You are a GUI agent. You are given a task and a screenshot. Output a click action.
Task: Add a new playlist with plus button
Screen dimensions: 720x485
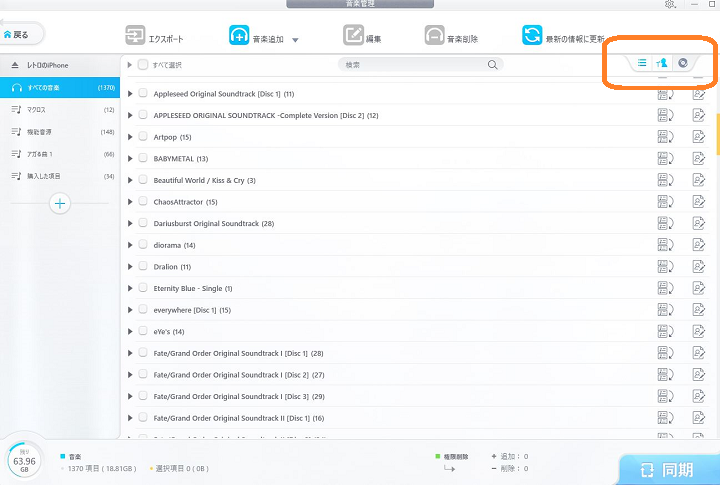click(x=60, y=203)
